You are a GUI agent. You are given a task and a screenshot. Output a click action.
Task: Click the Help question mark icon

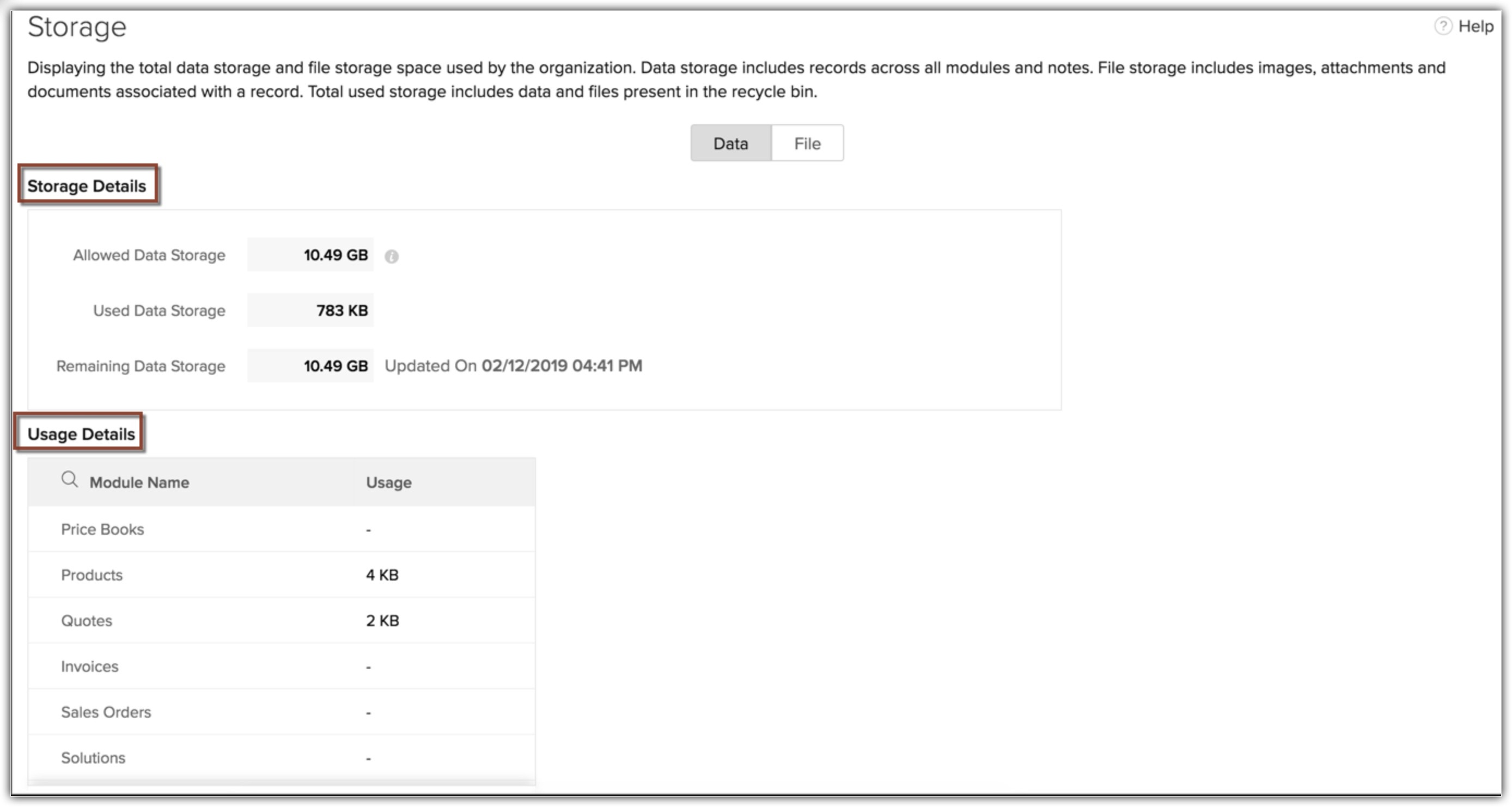1443,27
